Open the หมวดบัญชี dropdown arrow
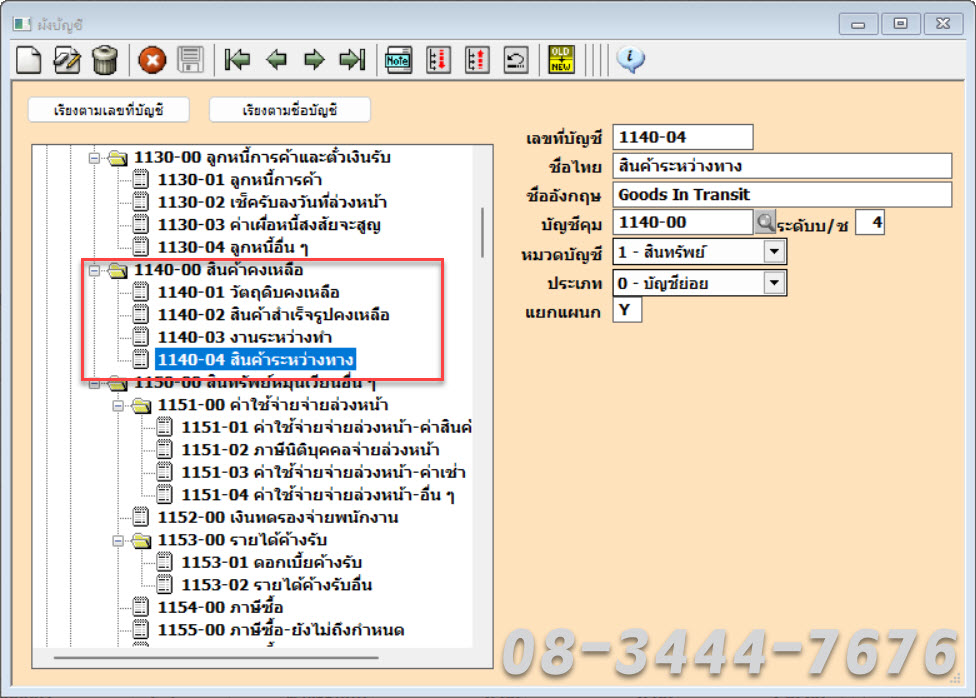976x698 pixels. [x=774, y=252]
